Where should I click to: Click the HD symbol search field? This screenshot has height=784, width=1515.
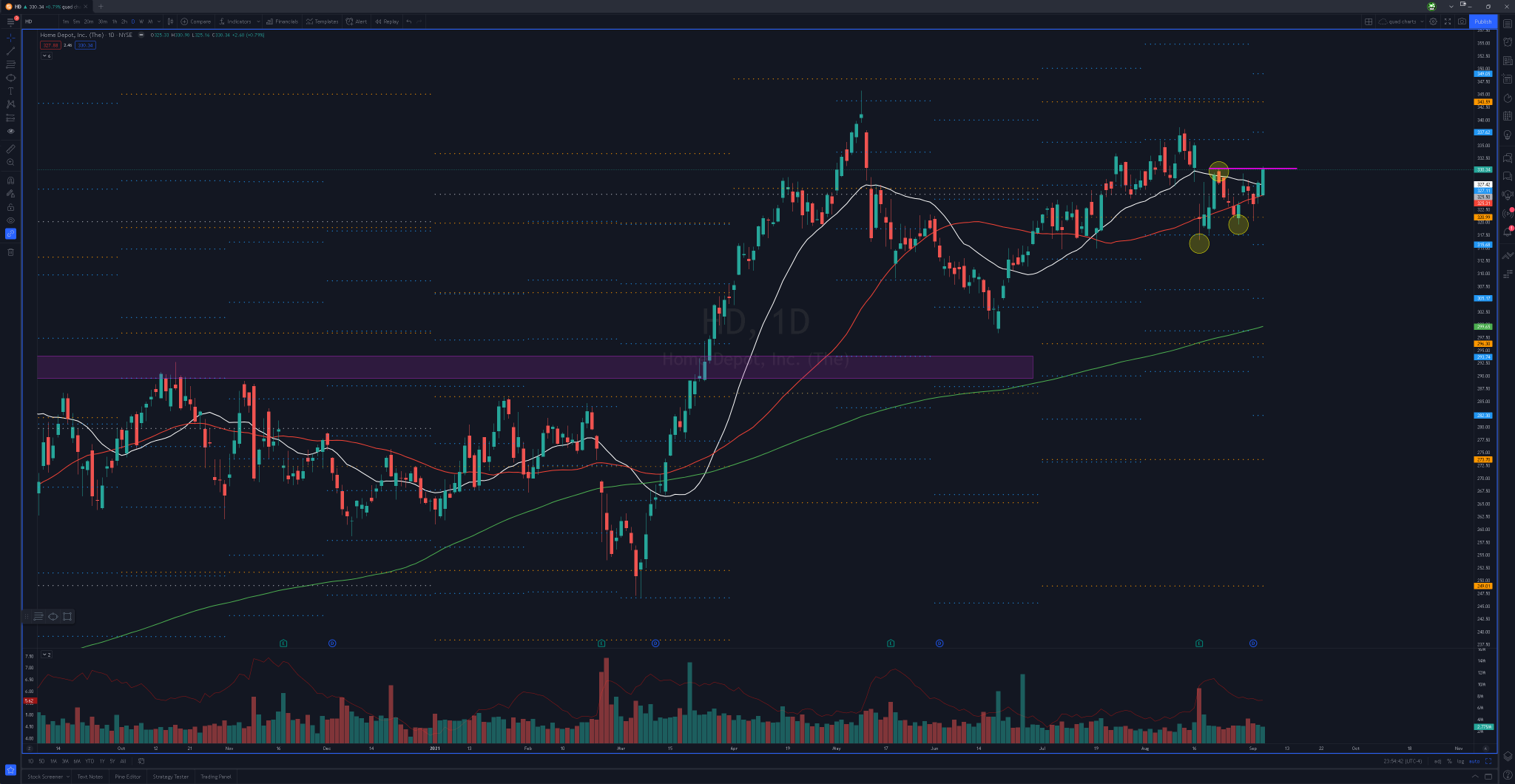click(41, 21)
